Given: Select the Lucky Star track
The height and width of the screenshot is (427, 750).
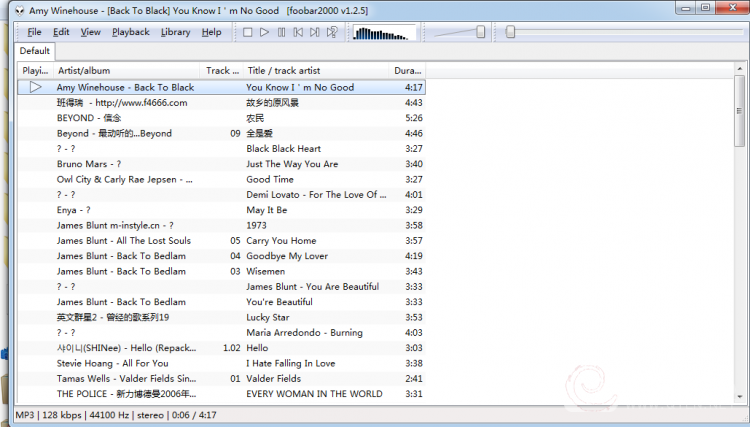Looking at the screenshot, I should coord(221,317).
